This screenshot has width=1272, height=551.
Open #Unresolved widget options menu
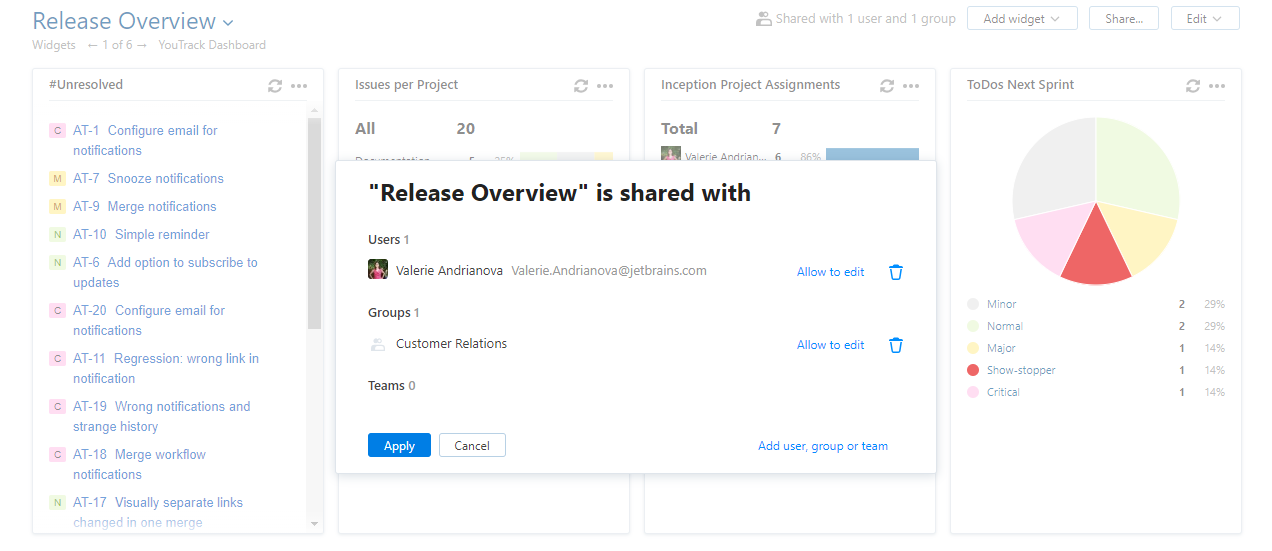tap(299, 86)
